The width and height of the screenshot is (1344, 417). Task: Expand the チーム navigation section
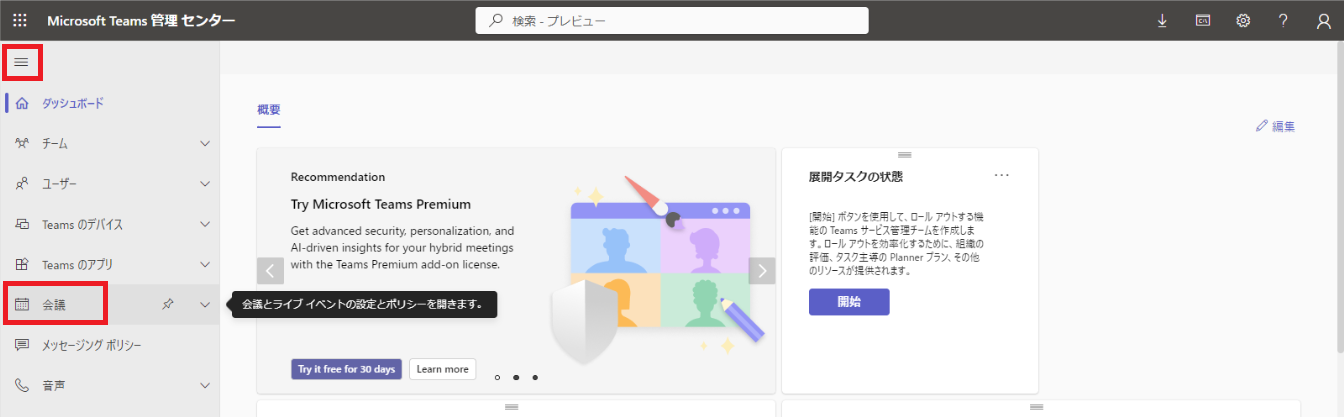coord(205,144)
